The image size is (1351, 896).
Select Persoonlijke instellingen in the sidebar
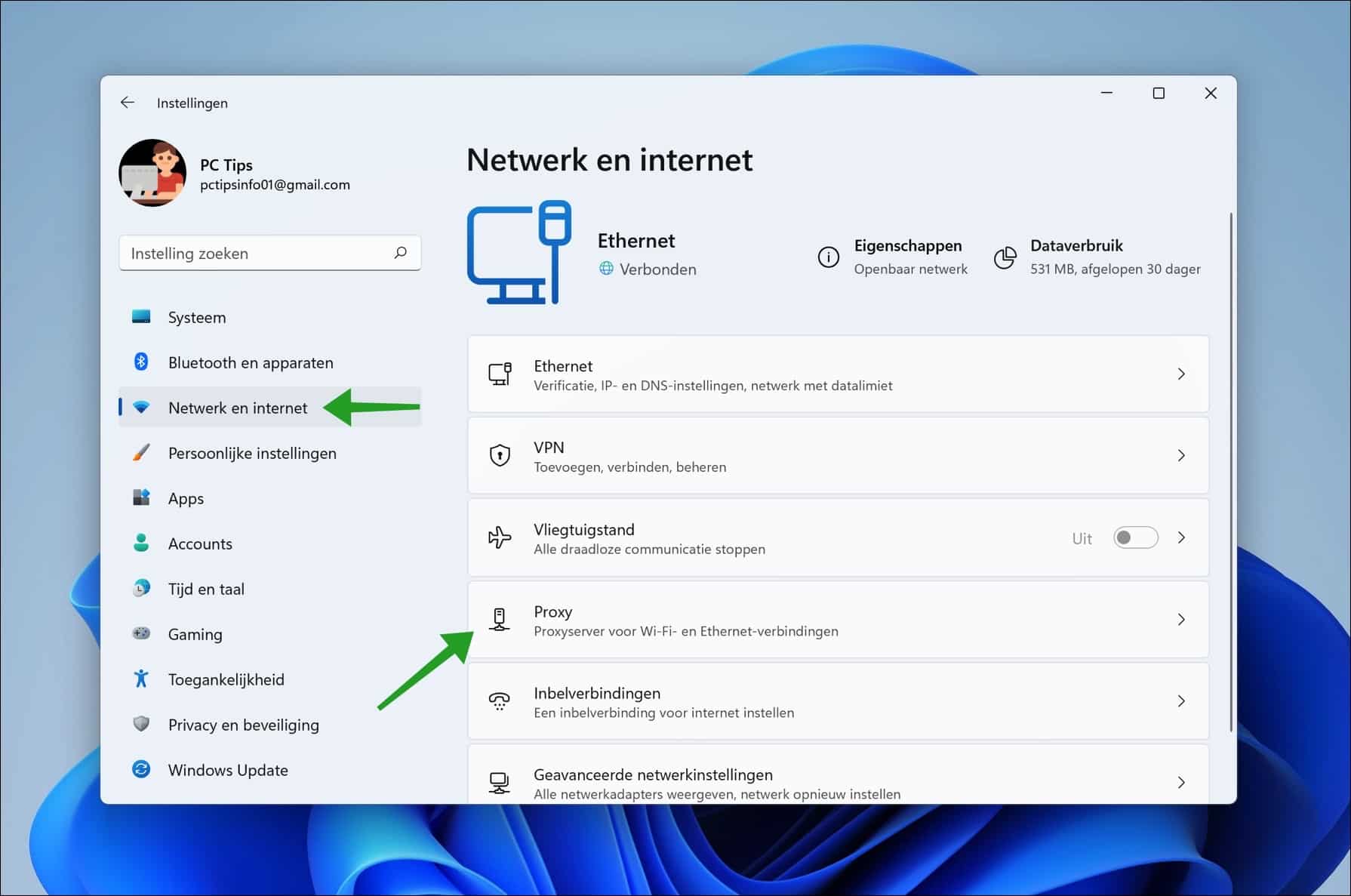pos(252,453)
